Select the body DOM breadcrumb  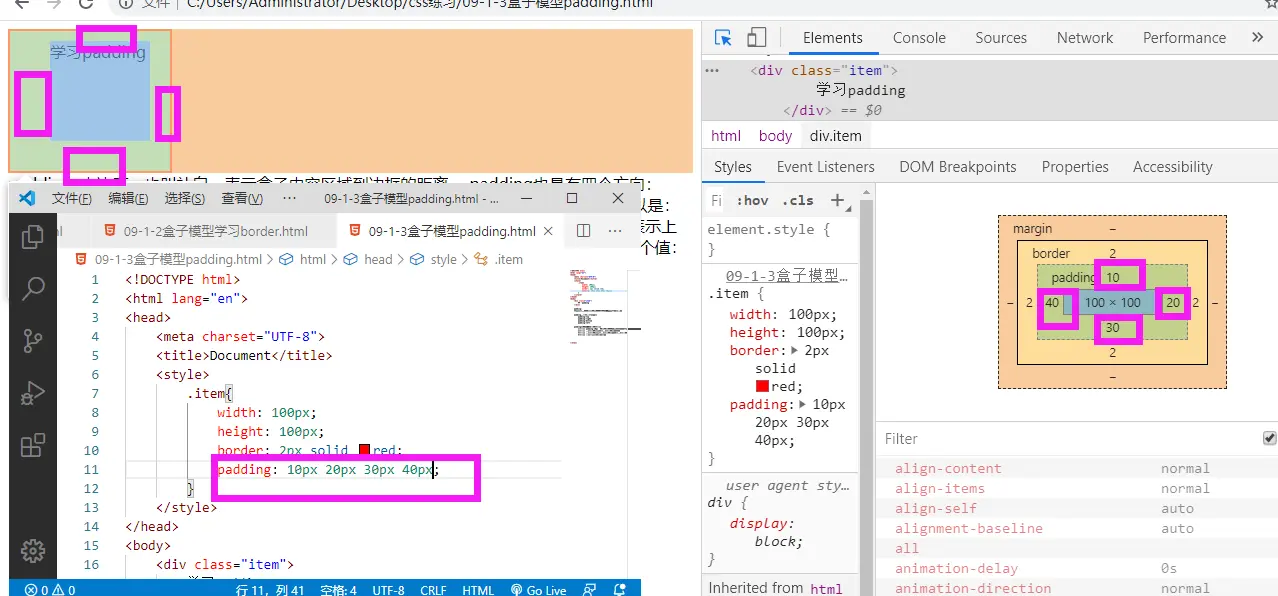775,136
